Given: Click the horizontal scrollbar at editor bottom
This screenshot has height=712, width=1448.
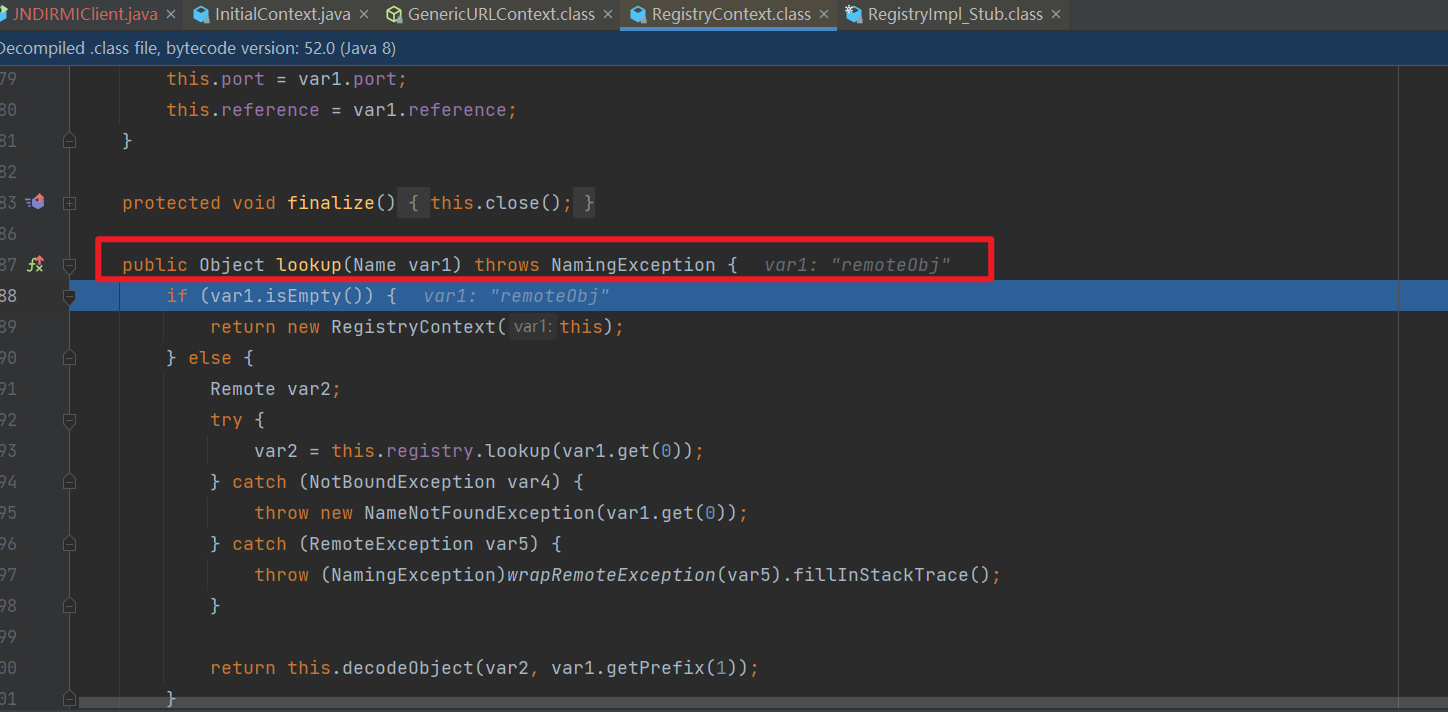Looking at the screenshot, I should pyautogui.click(x=700, y=704).
